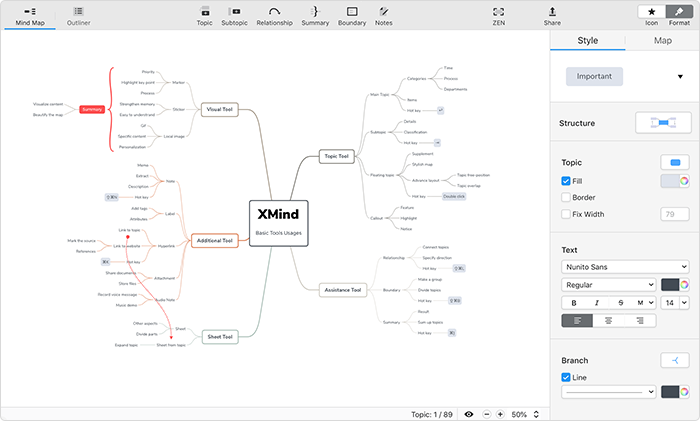Insert a Subtopic from toolbar
This screenshot has height=421, width=700.
point(234,16)
